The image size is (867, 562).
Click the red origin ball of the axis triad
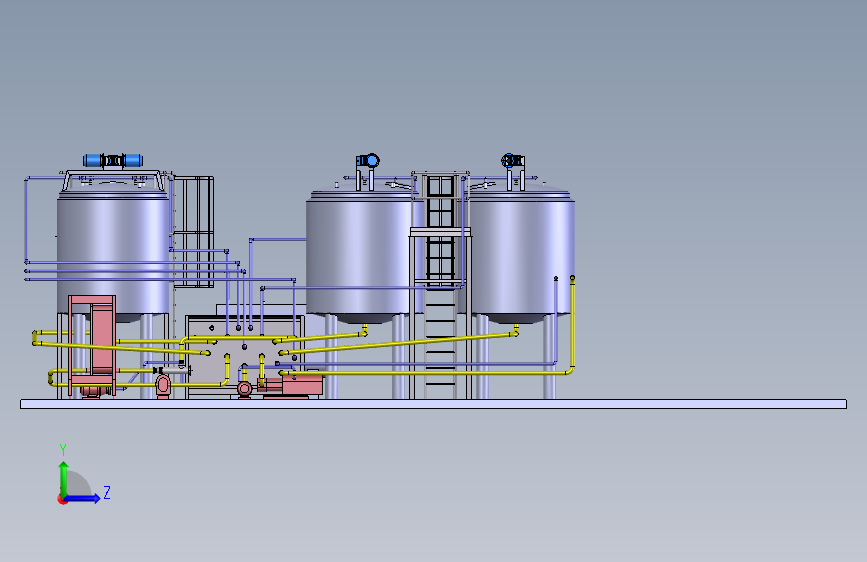(x=62, y=499)
